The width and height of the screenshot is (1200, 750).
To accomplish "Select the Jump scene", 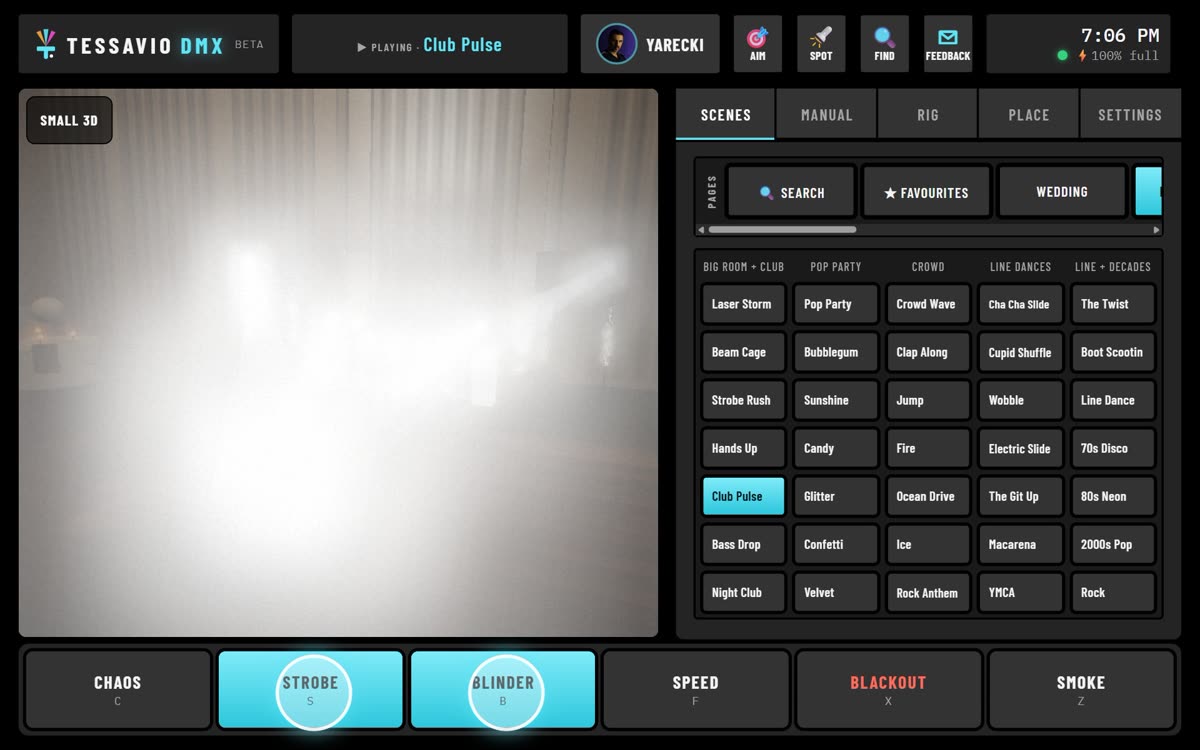I will click(x=928, y=400).
